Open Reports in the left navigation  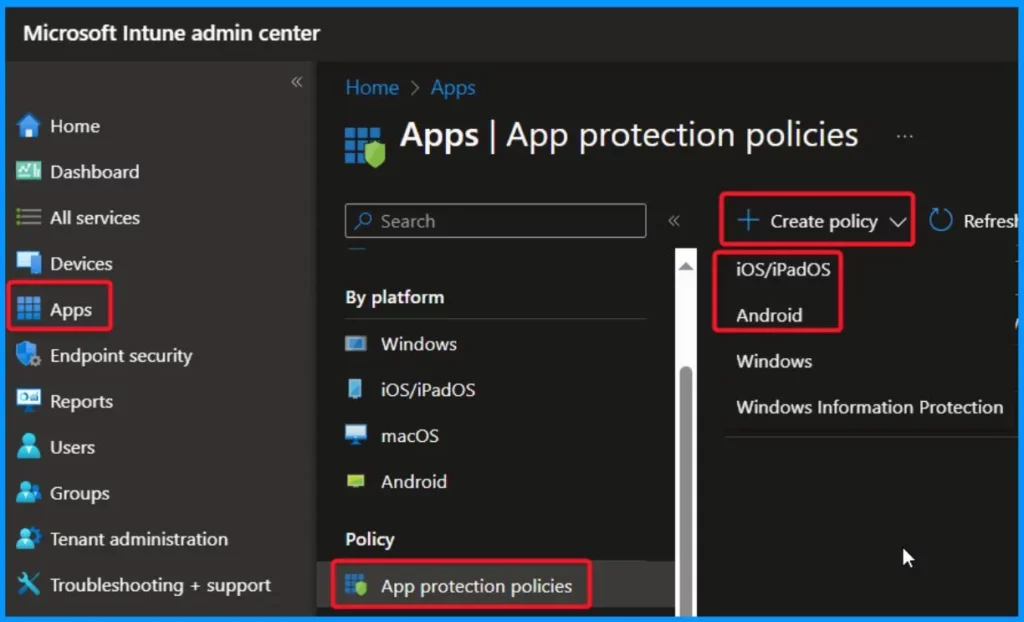coord(81,401)
